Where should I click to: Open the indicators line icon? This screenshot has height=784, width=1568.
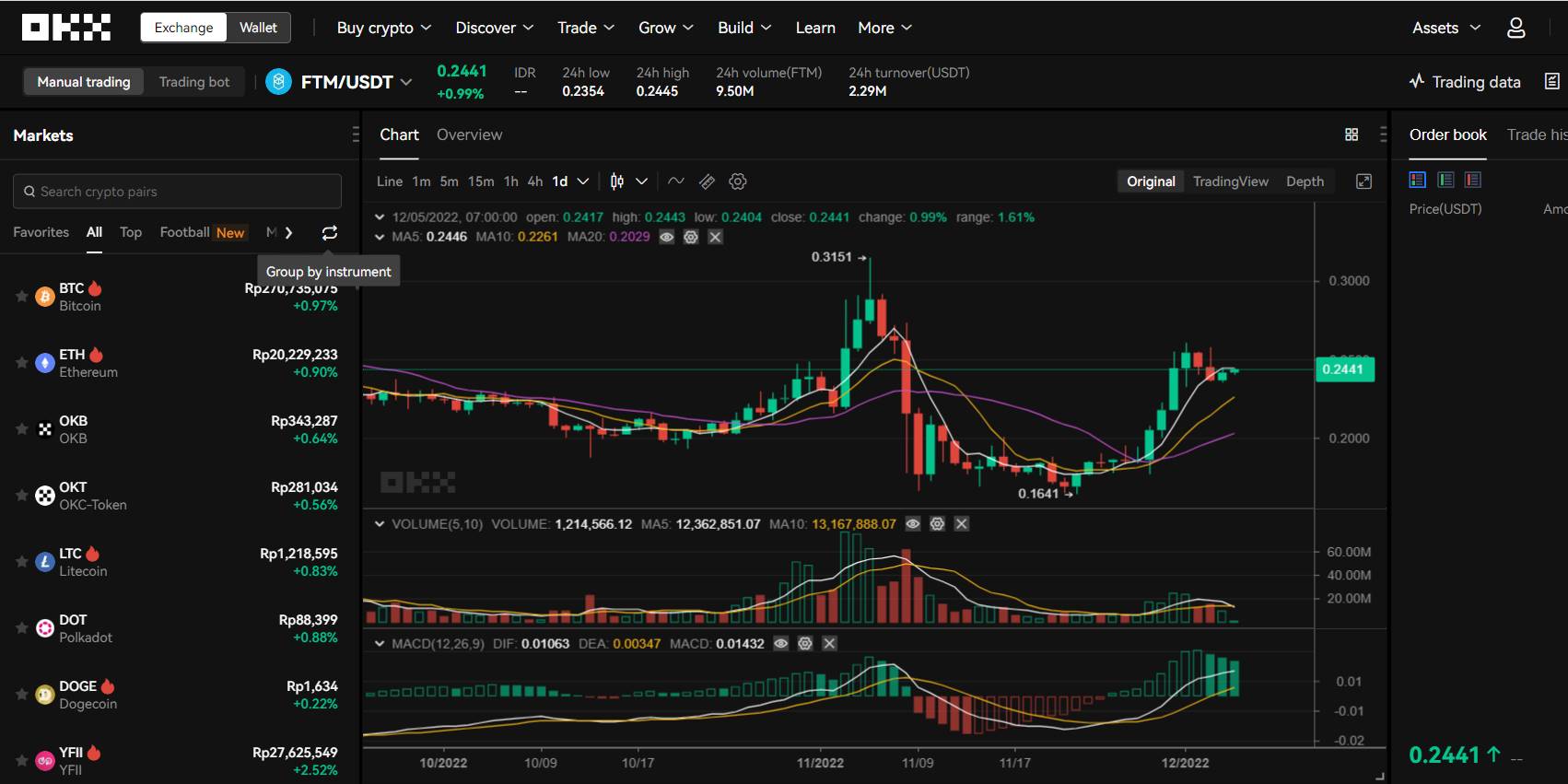[x=675, y=181]
